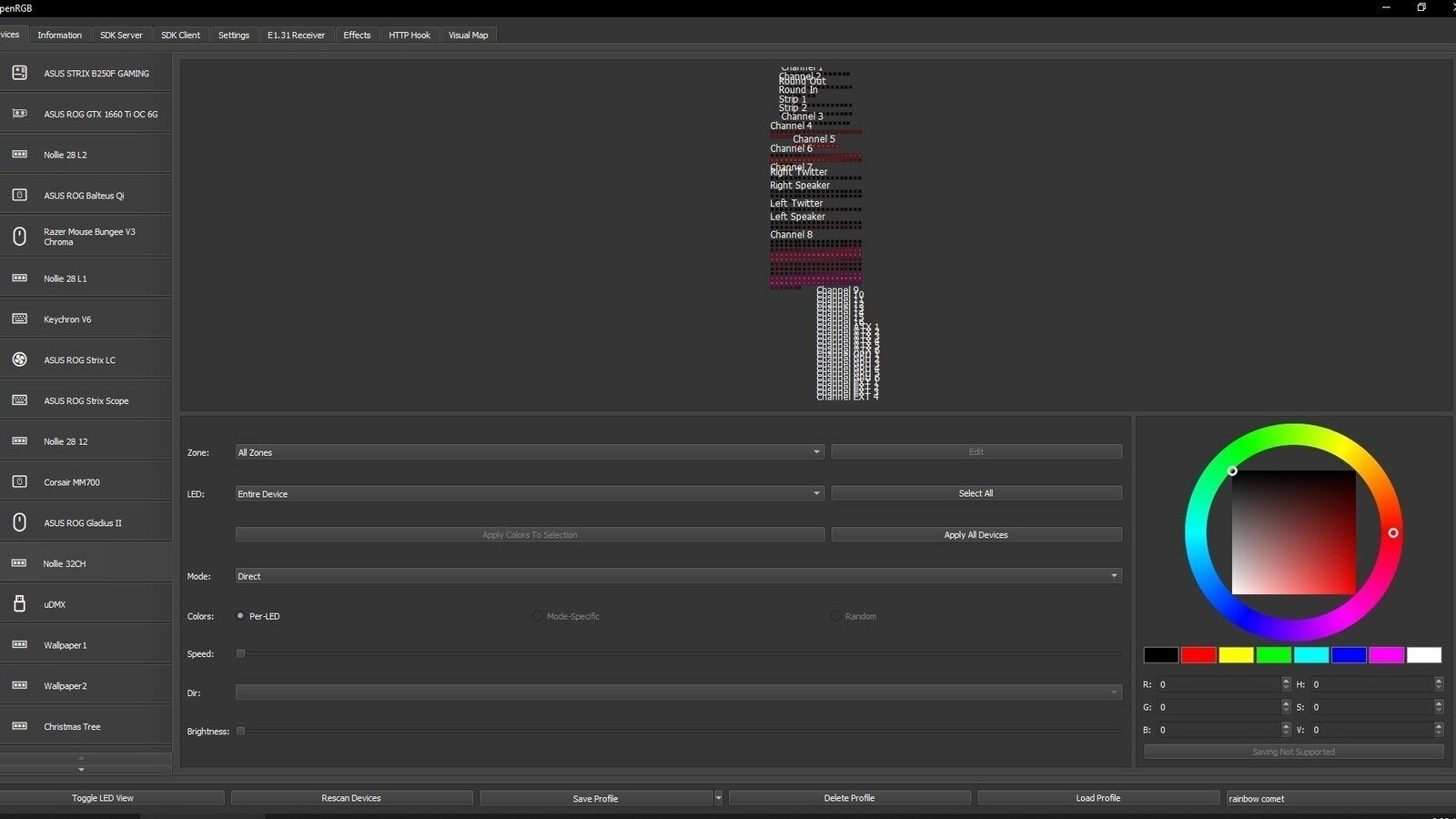Click the Corsair MM700 mousemat icon

19,482
